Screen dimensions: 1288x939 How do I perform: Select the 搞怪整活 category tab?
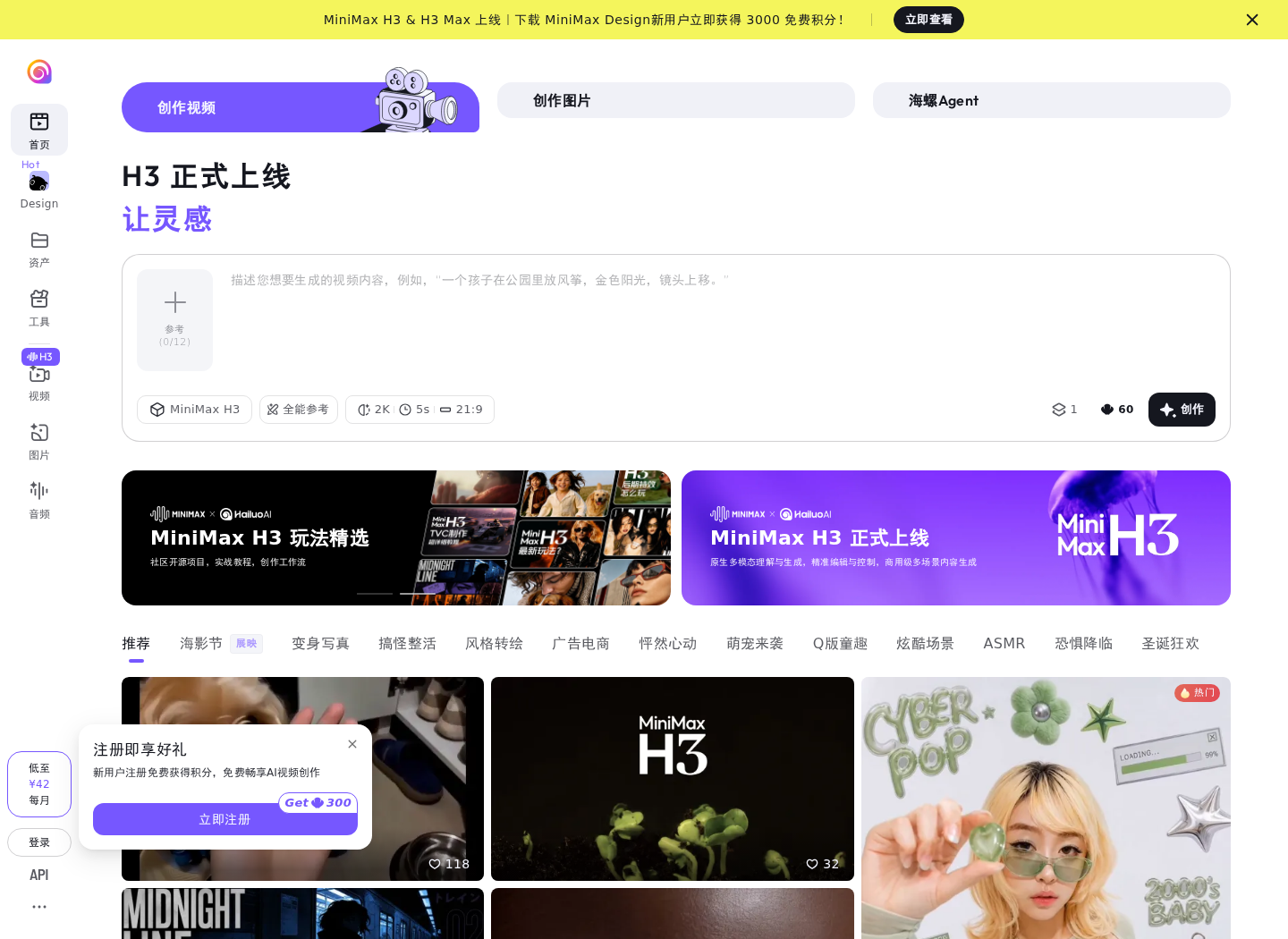[x=407, y=644]
